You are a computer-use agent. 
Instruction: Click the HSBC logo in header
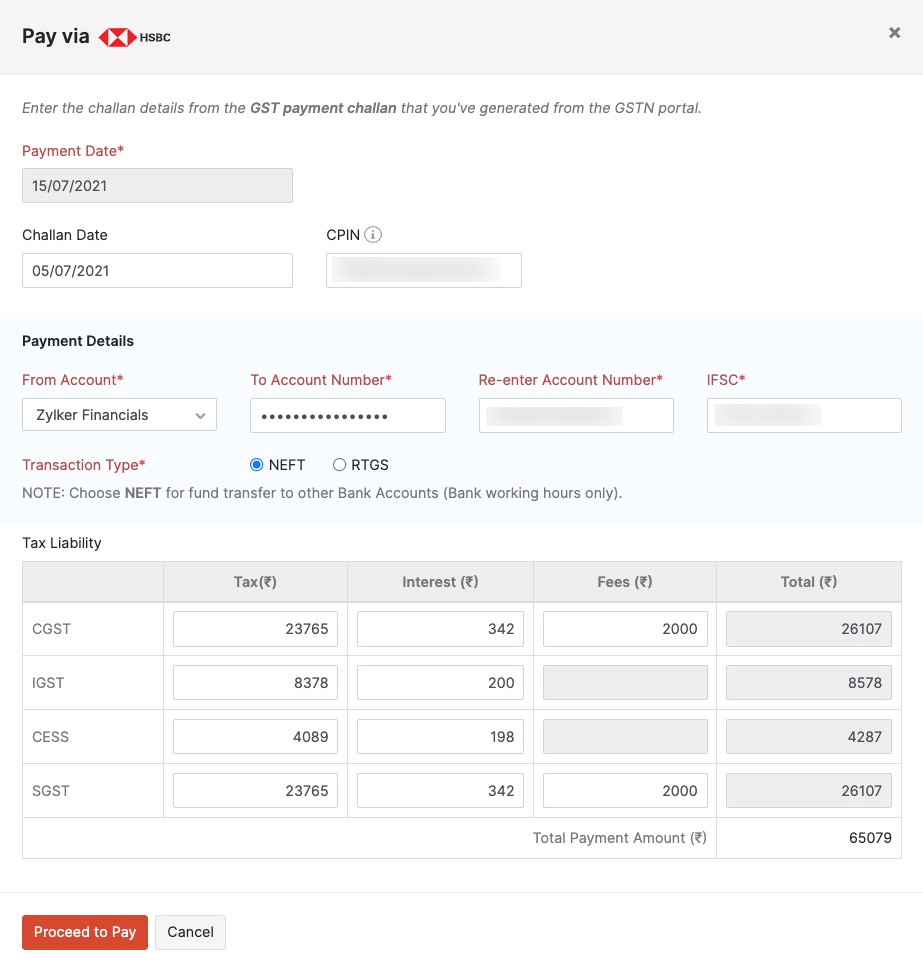(135, 38)
